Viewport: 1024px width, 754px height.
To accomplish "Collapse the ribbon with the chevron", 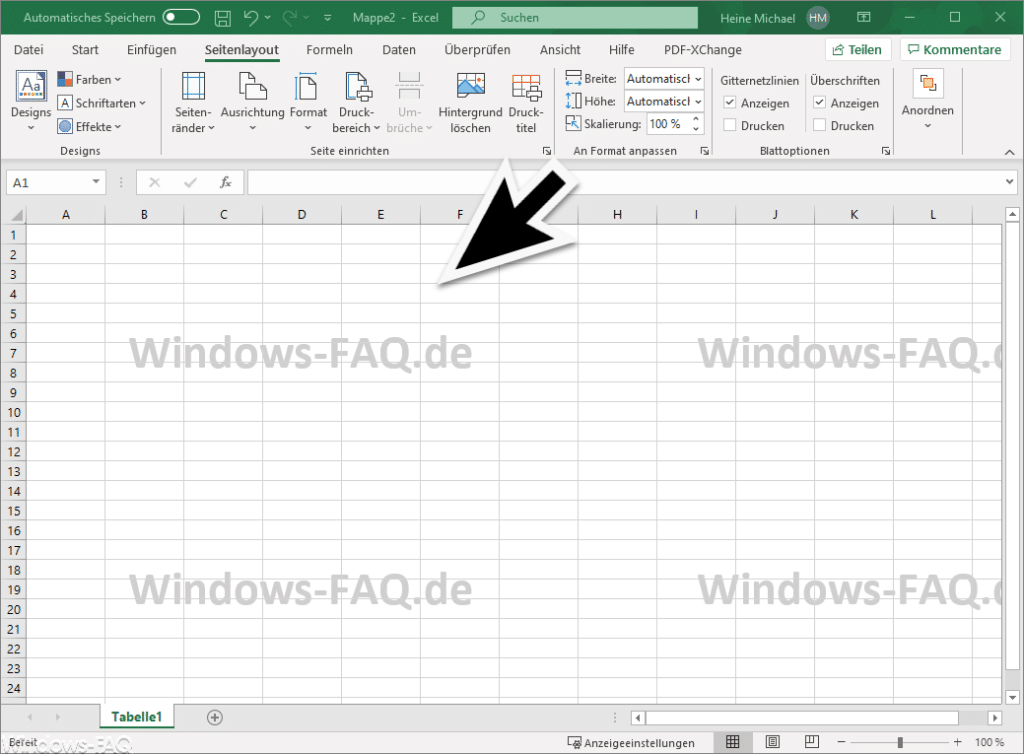I will coord(1009,152).
